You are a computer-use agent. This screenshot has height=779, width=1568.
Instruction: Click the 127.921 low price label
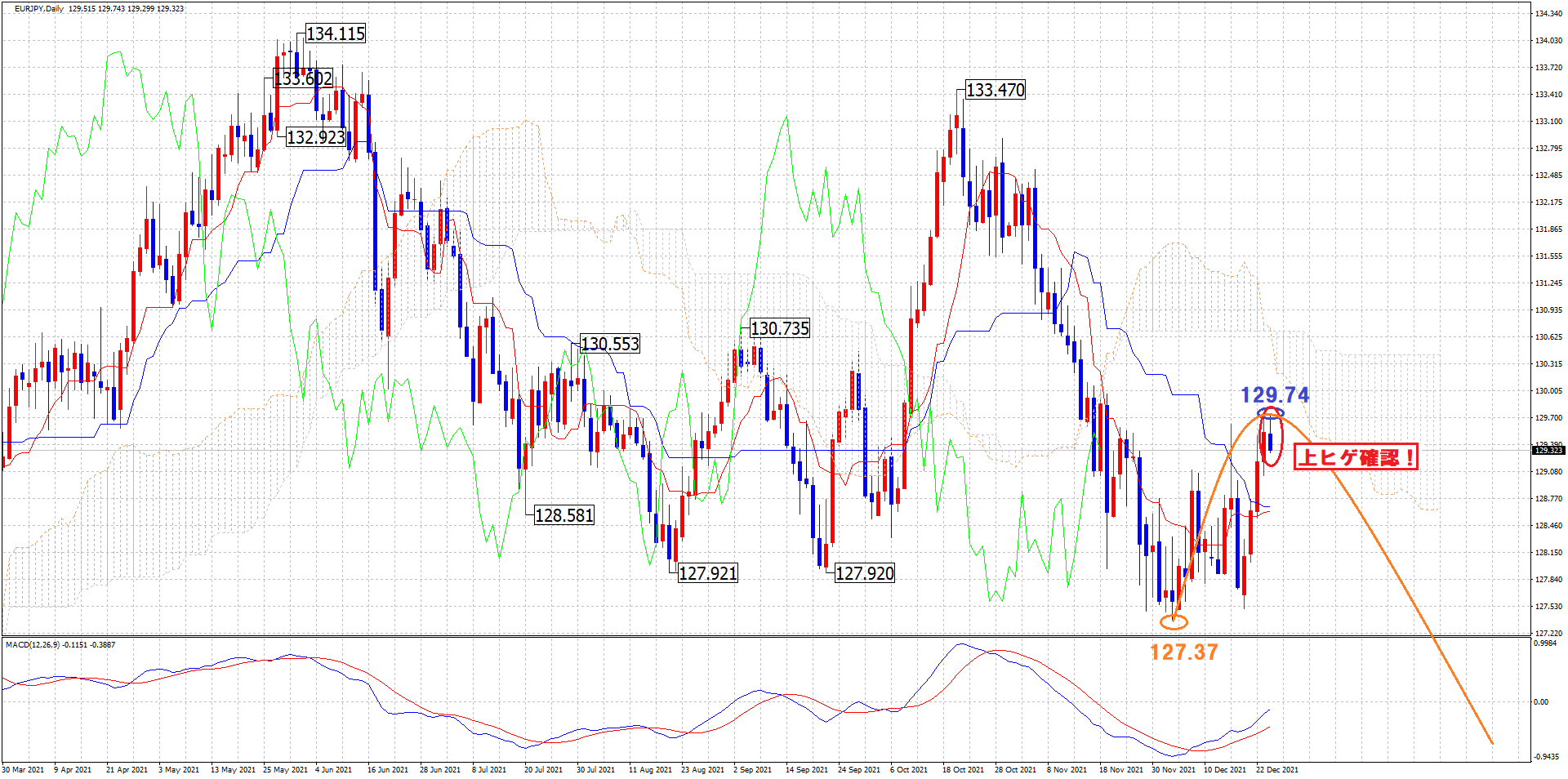point(707,573)
